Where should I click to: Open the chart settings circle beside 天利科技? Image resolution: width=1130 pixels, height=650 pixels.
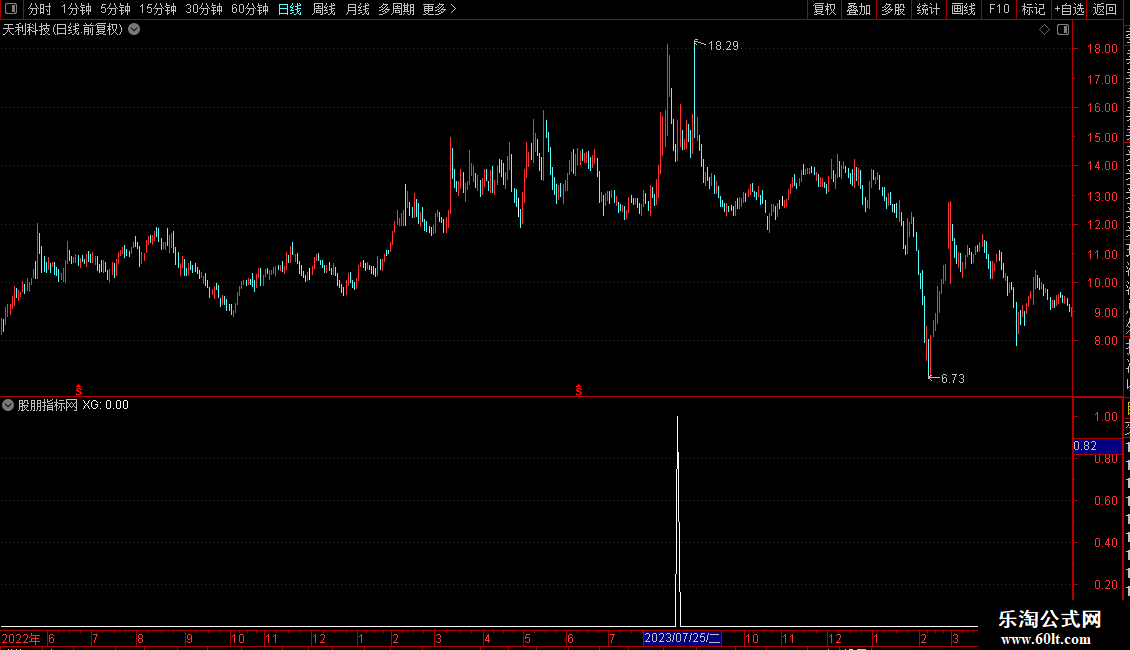pyautogui.click(x=134, y=30)
